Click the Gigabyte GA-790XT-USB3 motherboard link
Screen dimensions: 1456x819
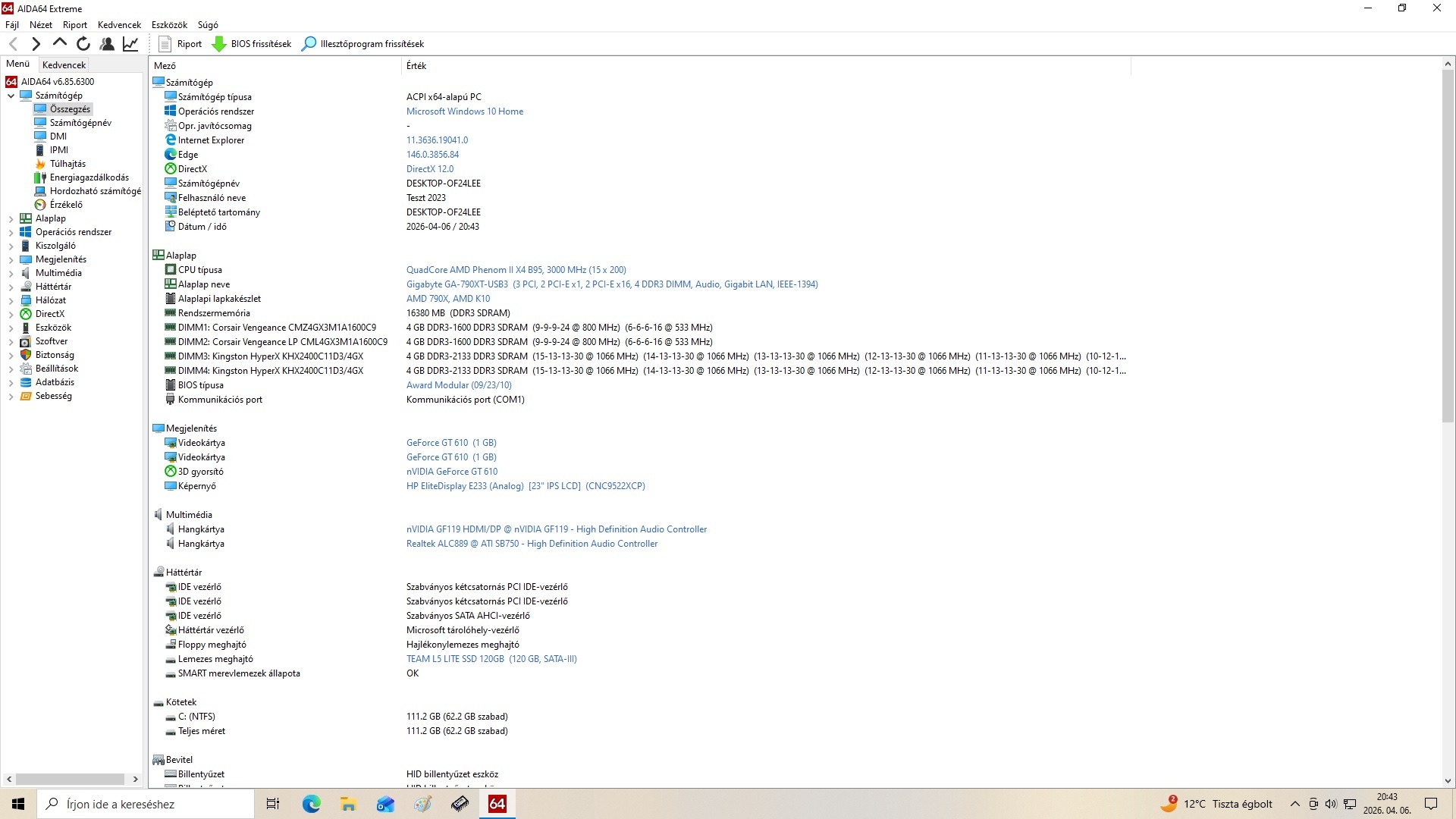click(457, 284)
